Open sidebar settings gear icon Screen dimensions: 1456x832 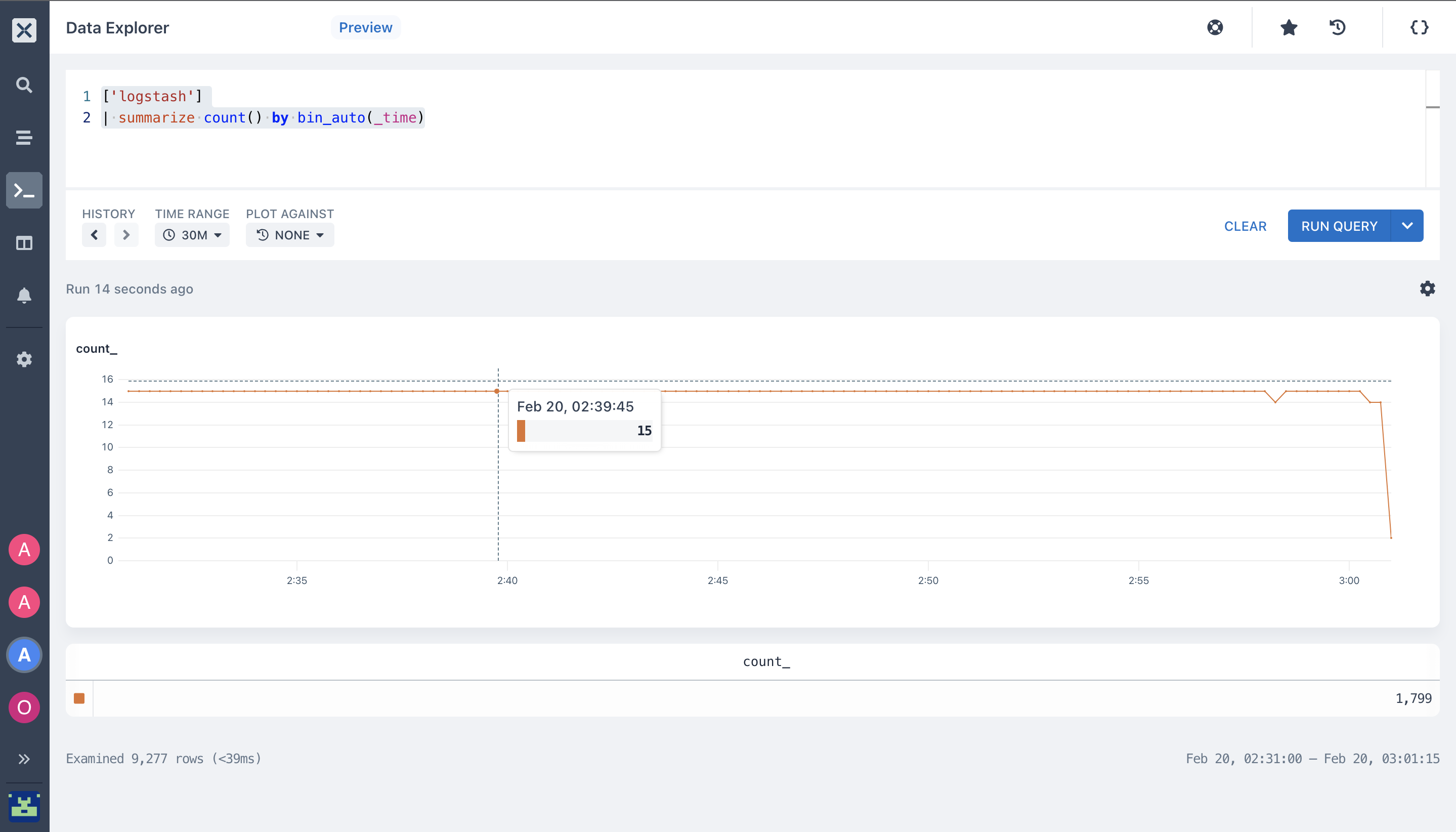pos(24,359)
